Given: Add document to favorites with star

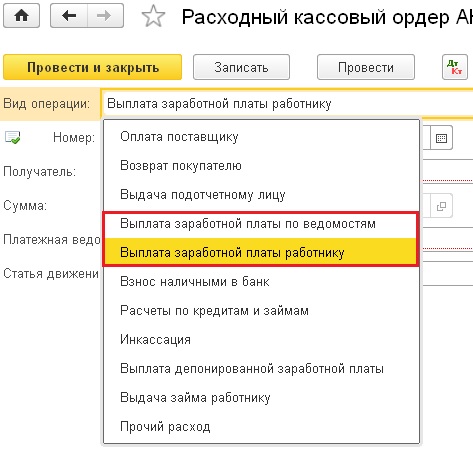Looking at the screenshot, I should tap(153, 16).
